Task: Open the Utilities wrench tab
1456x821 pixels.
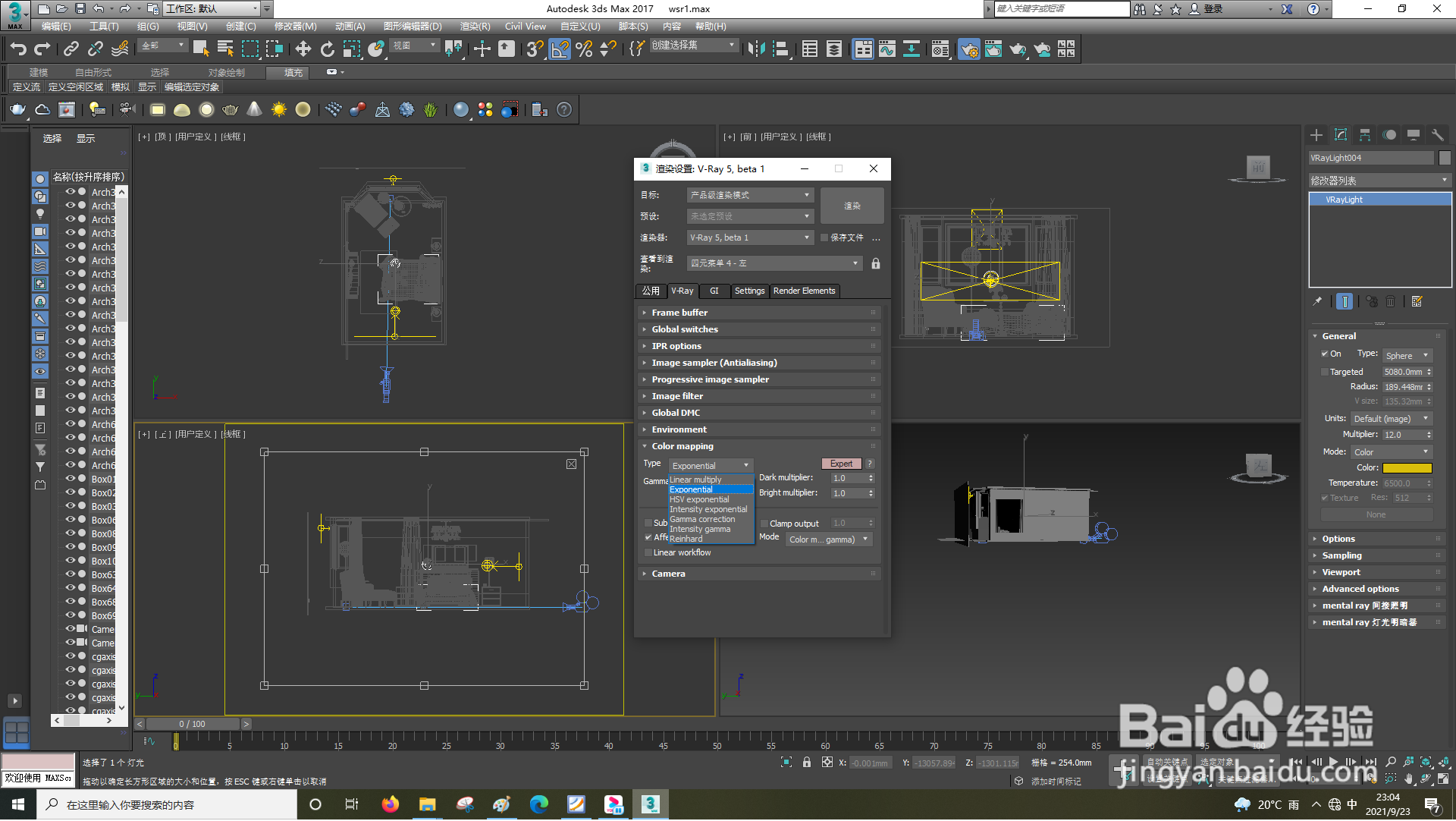Action: pyautogui.click(x=1438, y=135)
